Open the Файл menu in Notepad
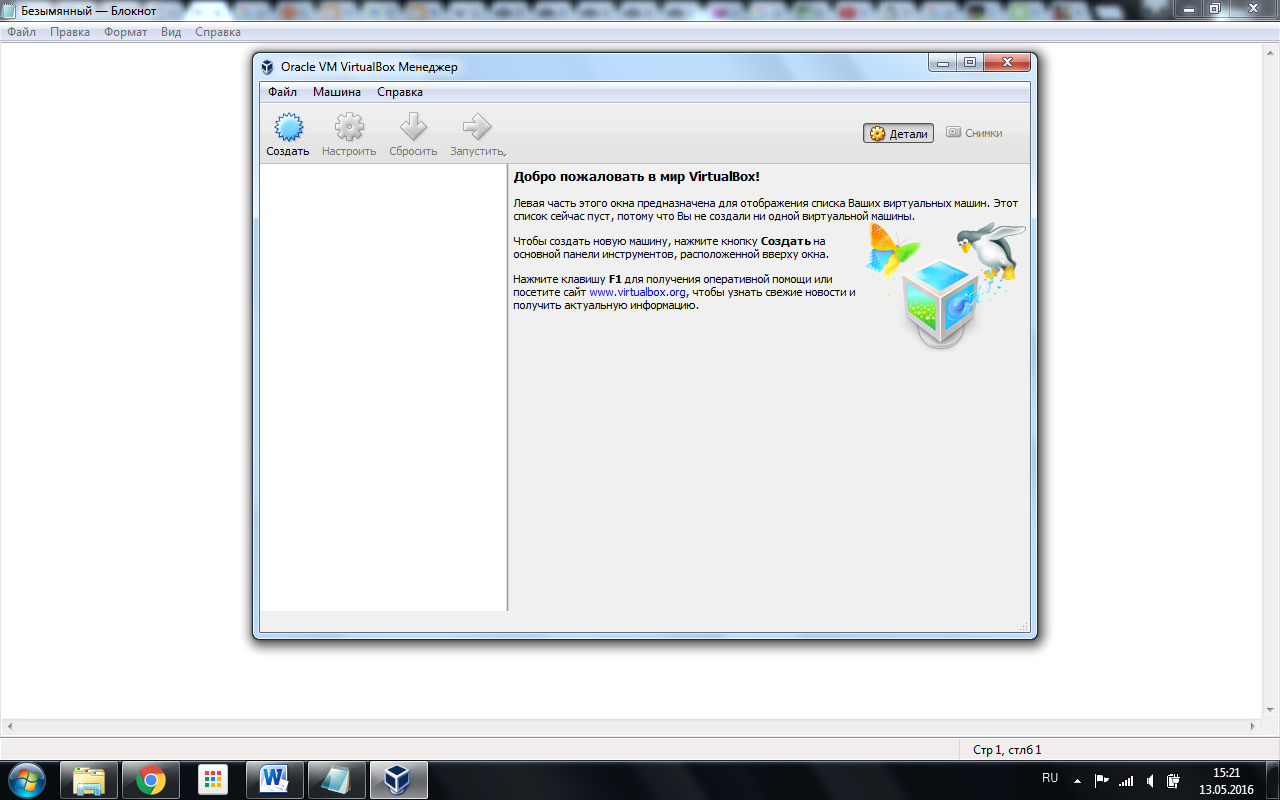1280x800 pixels. 21,32
